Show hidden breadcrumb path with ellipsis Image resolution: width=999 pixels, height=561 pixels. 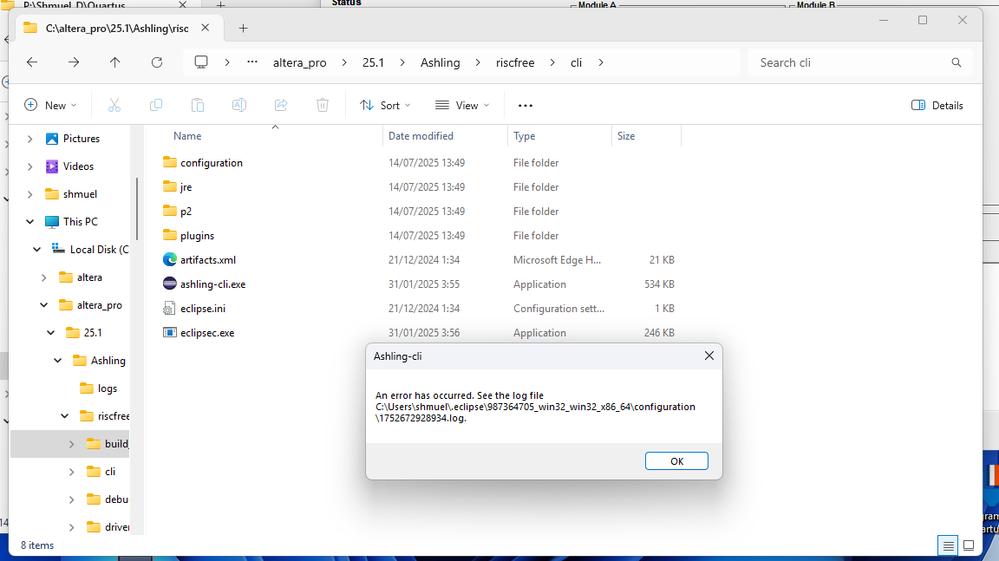tap(252, 62)
